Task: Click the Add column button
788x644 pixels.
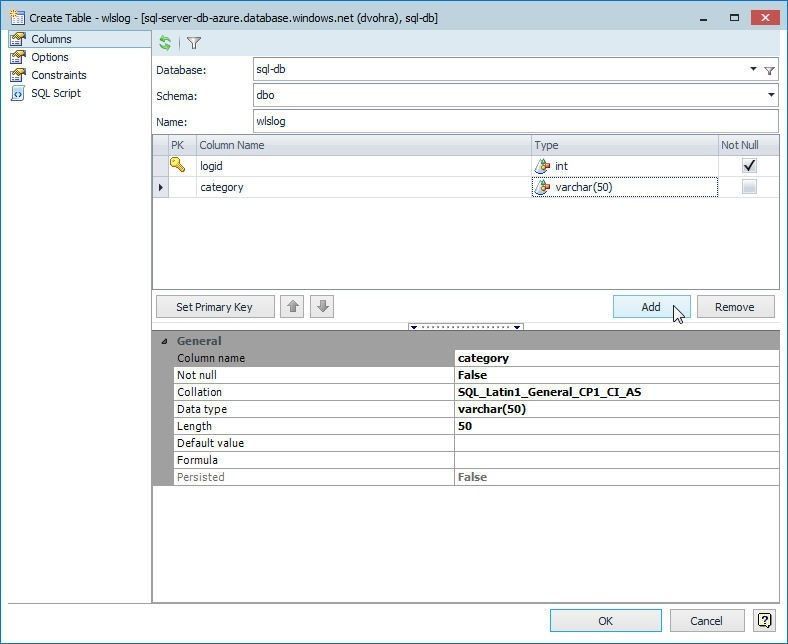Action: click(651, 307)
